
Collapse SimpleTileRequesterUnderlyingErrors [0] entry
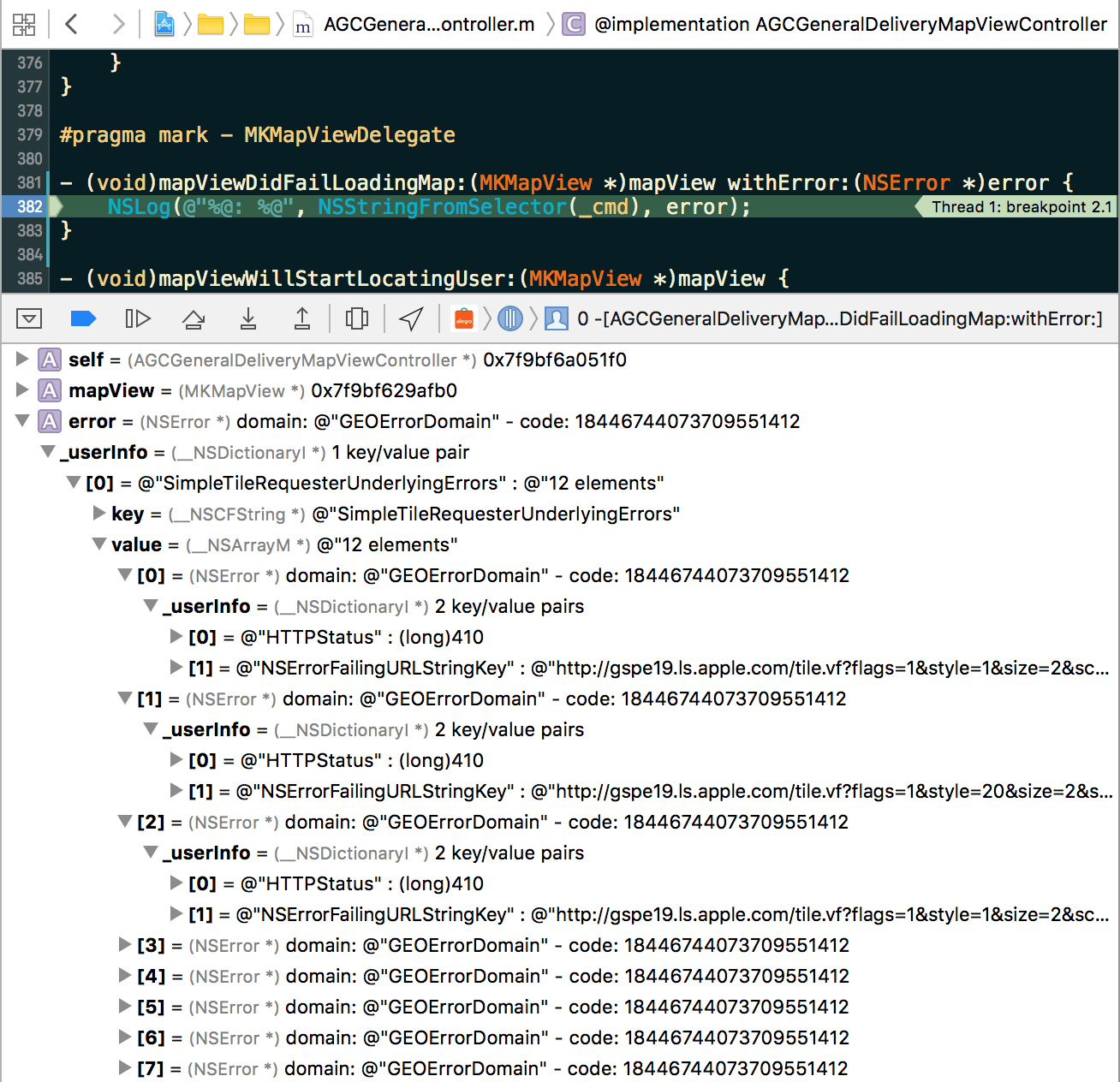74,483
